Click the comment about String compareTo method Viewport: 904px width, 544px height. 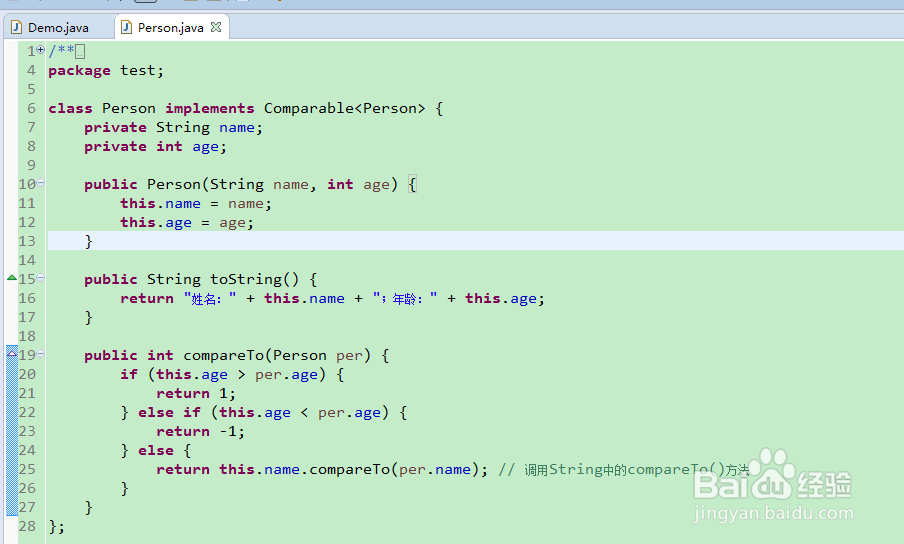pos(624,470)
